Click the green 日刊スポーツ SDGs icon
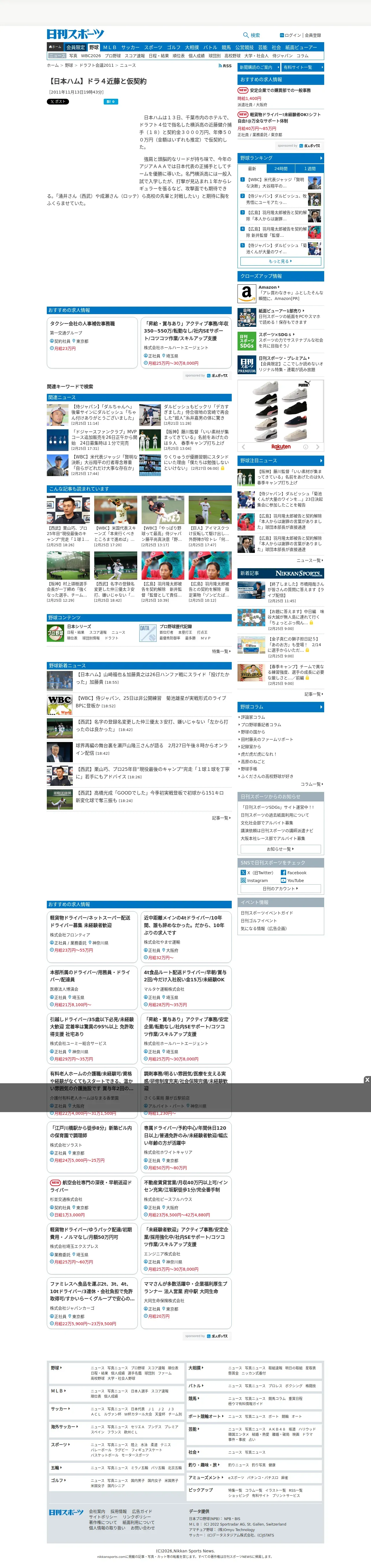This screenshot has height=1568, width=371. pos(246,341)
